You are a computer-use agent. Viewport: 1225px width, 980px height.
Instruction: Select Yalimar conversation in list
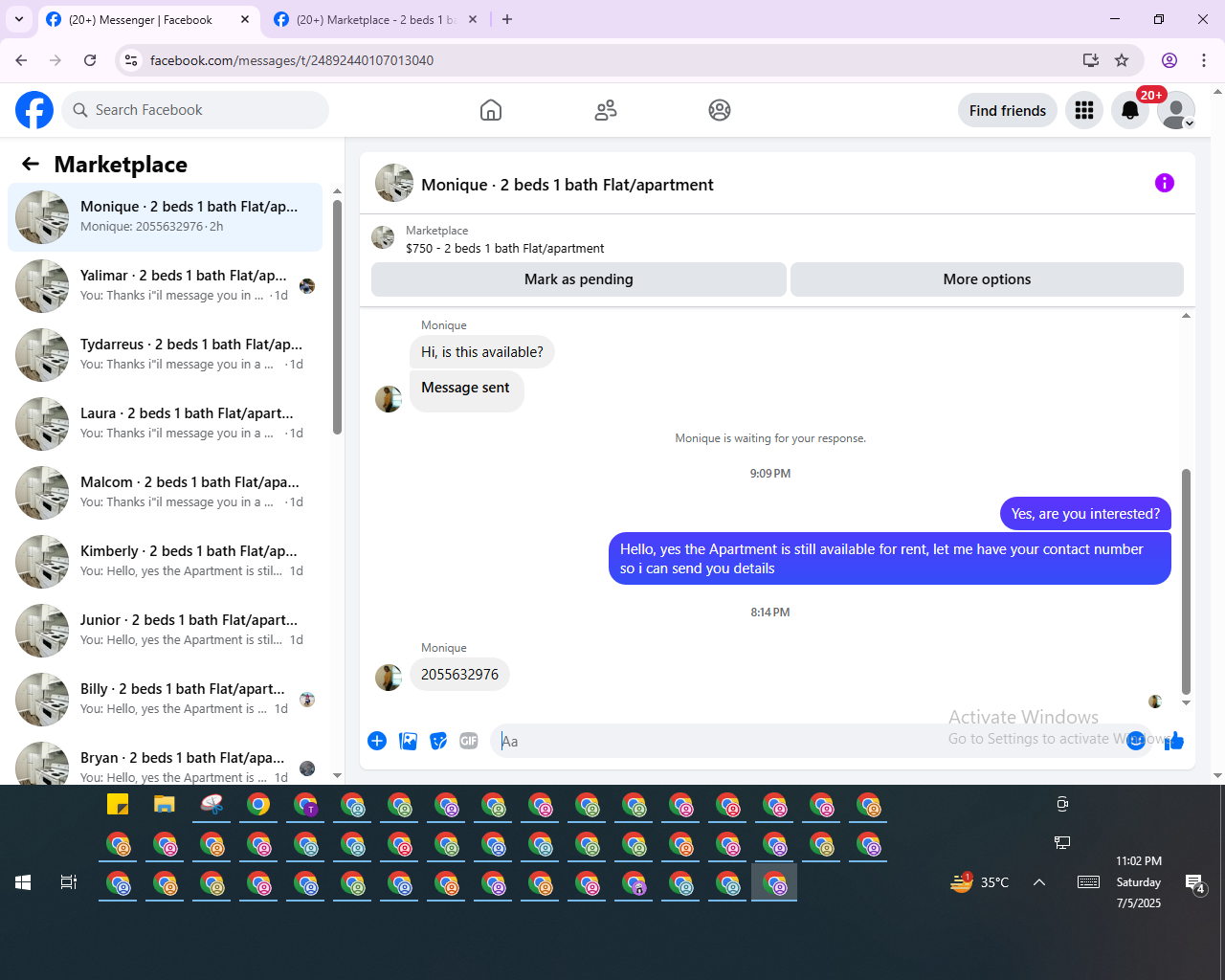(165, 286)
